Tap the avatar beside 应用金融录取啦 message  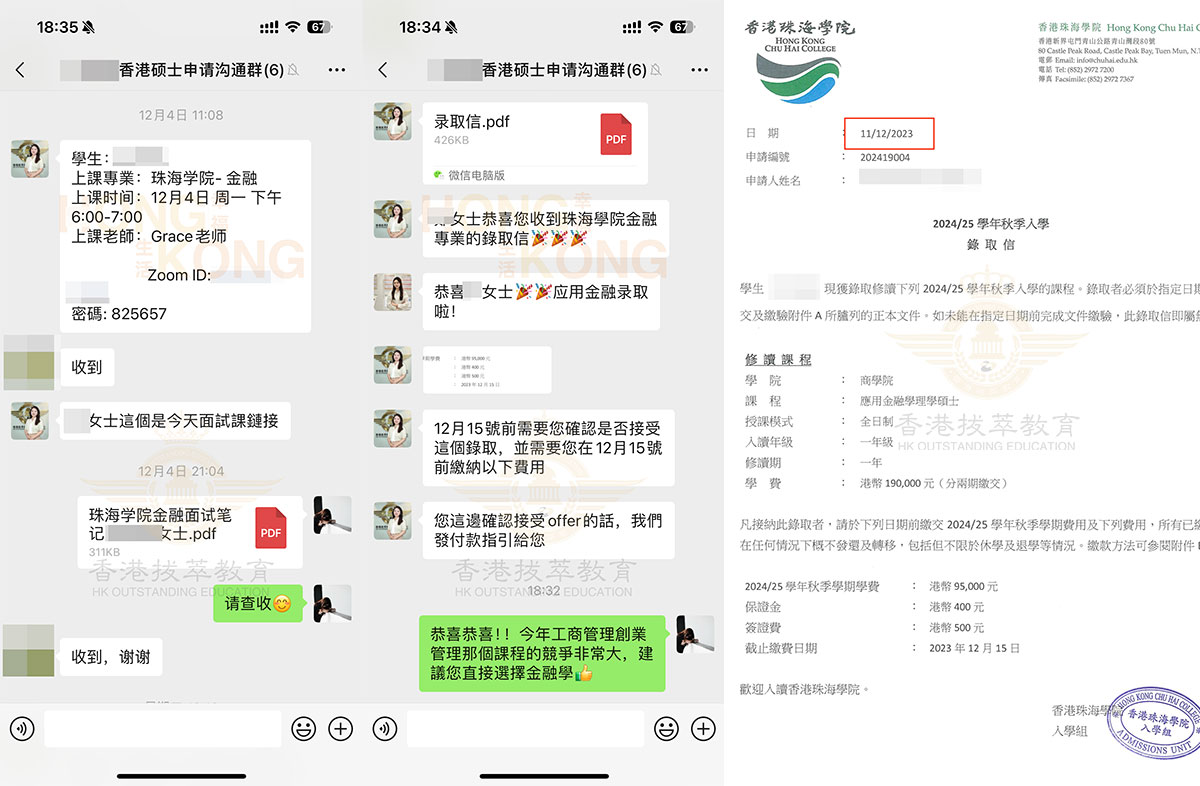point(392,292)
